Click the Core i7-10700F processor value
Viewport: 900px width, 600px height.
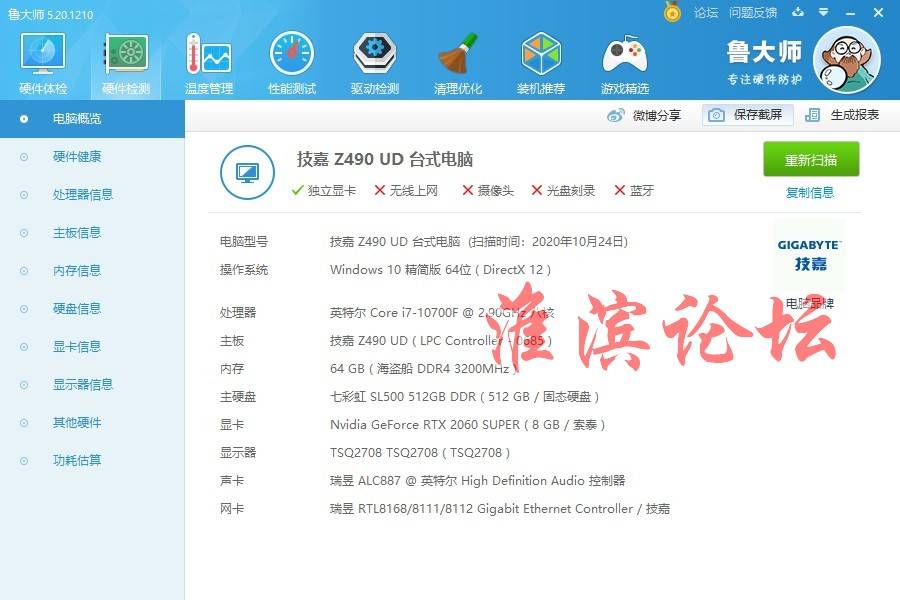pyautogui.click(x=442, y=312)
